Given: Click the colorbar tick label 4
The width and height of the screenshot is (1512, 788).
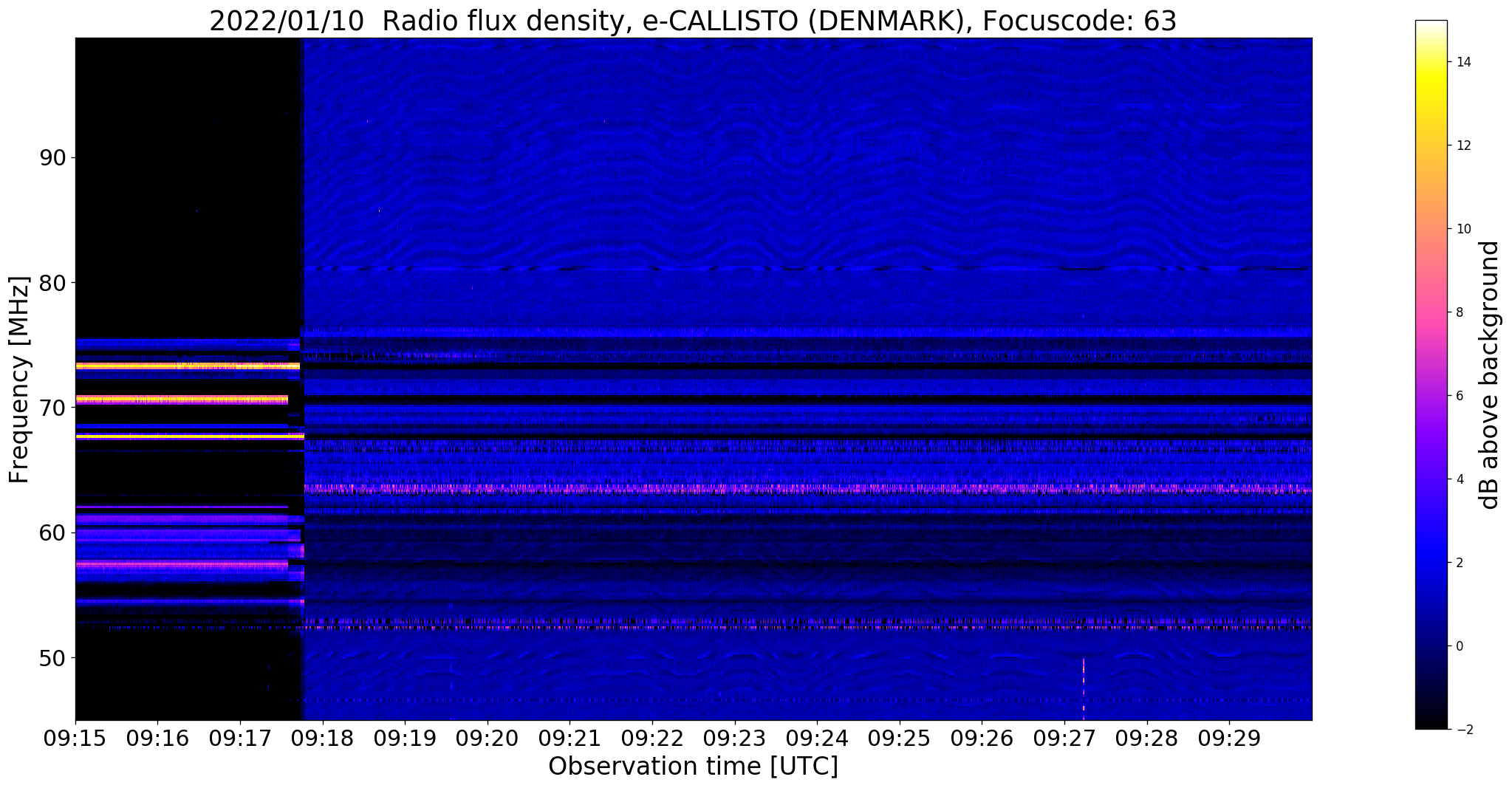Looking at the screenshot, I should point(1458,479).
